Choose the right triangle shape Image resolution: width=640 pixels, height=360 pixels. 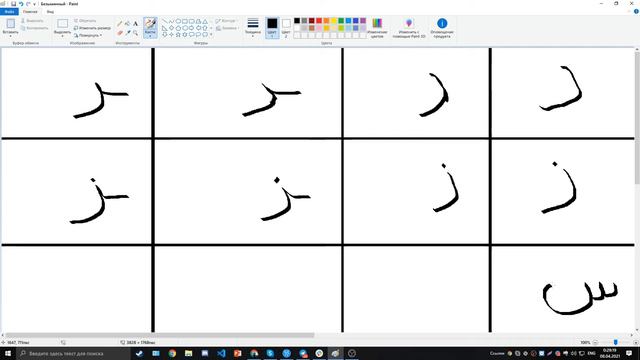164,28
